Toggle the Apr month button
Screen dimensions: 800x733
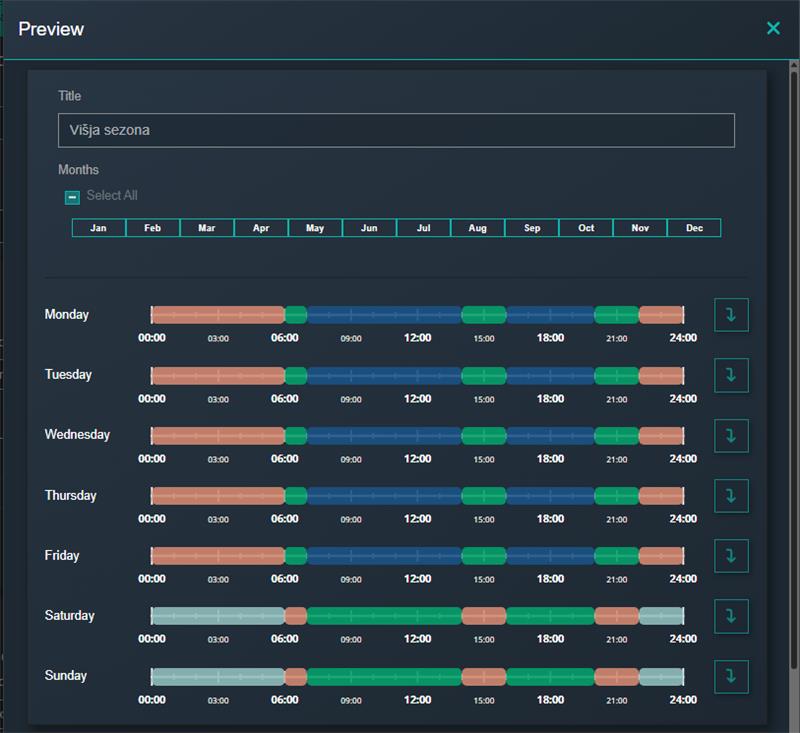261,228
